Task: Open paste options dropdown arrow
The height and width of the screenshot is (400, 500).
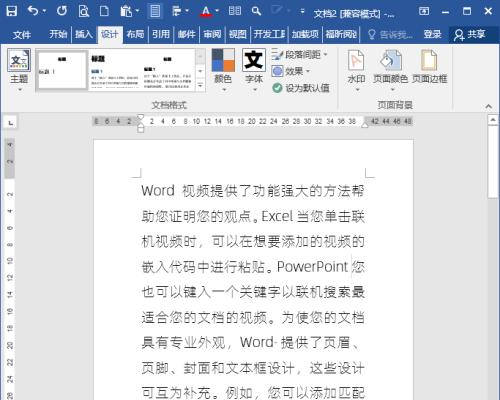Action: 137,11
